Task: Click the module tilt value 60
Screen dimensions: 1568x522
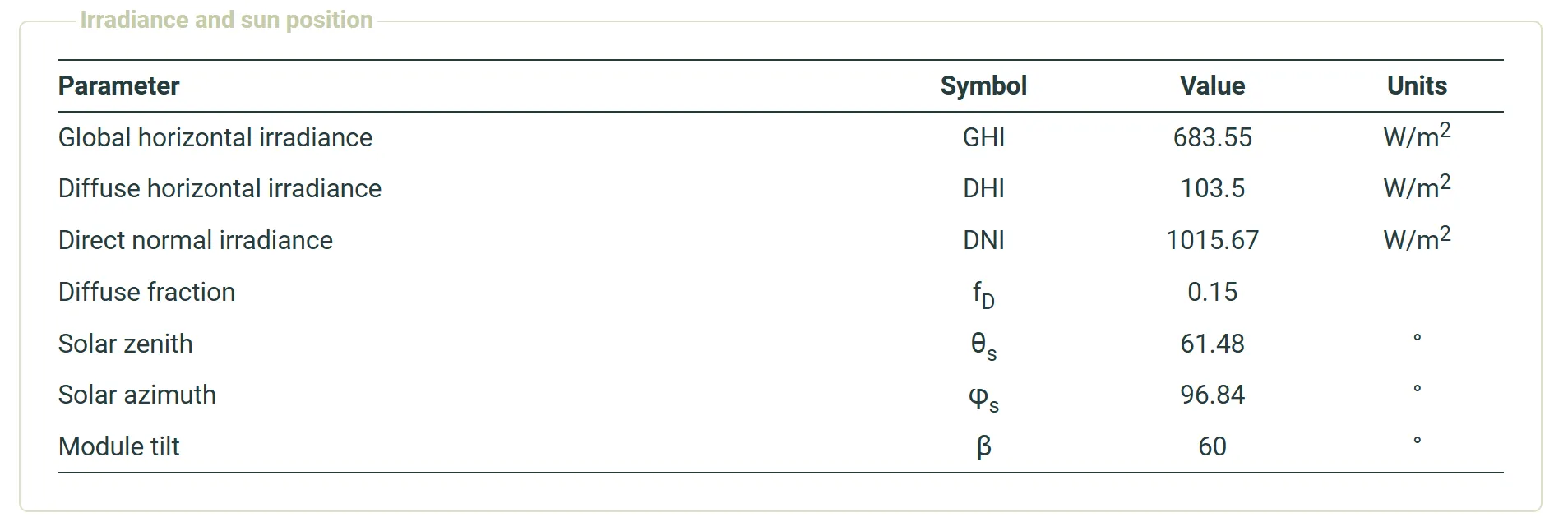Action: [x=1212, y=446]
